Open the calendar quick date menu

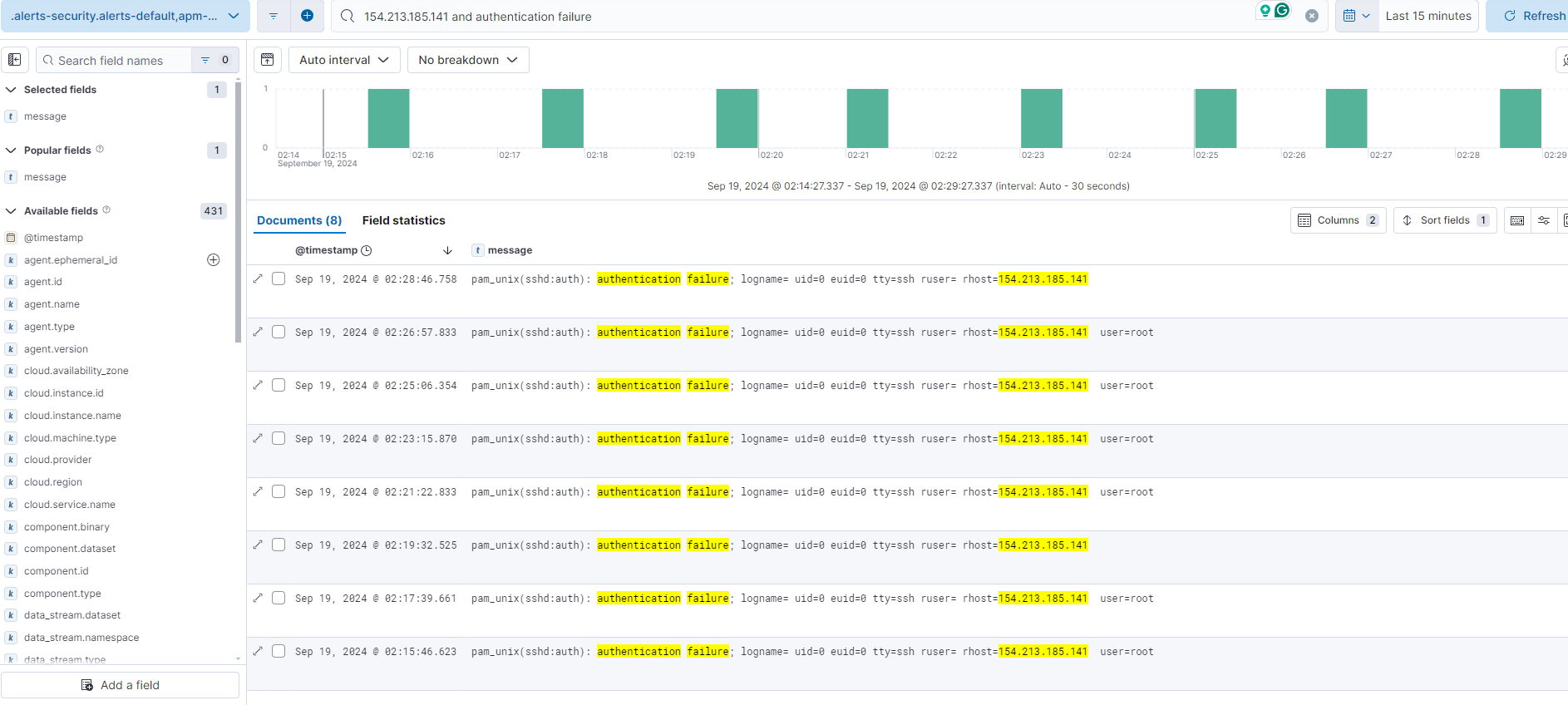(1357, 16)
